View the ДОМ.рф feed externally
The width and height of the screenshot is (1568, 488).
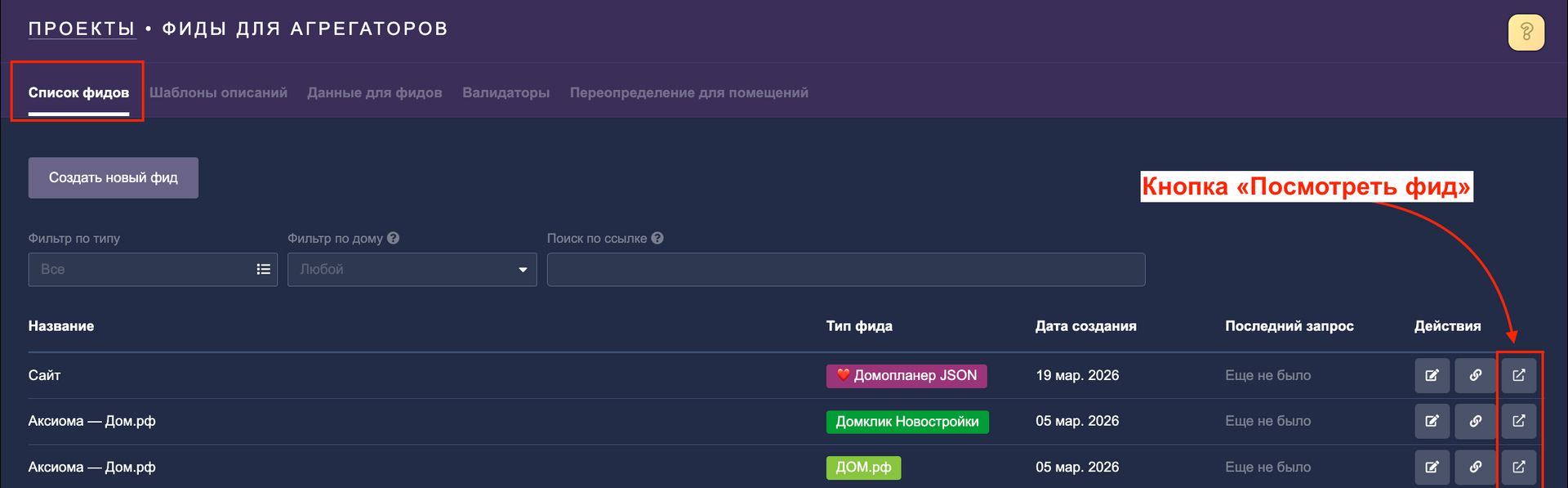[x=1518, y=468]
